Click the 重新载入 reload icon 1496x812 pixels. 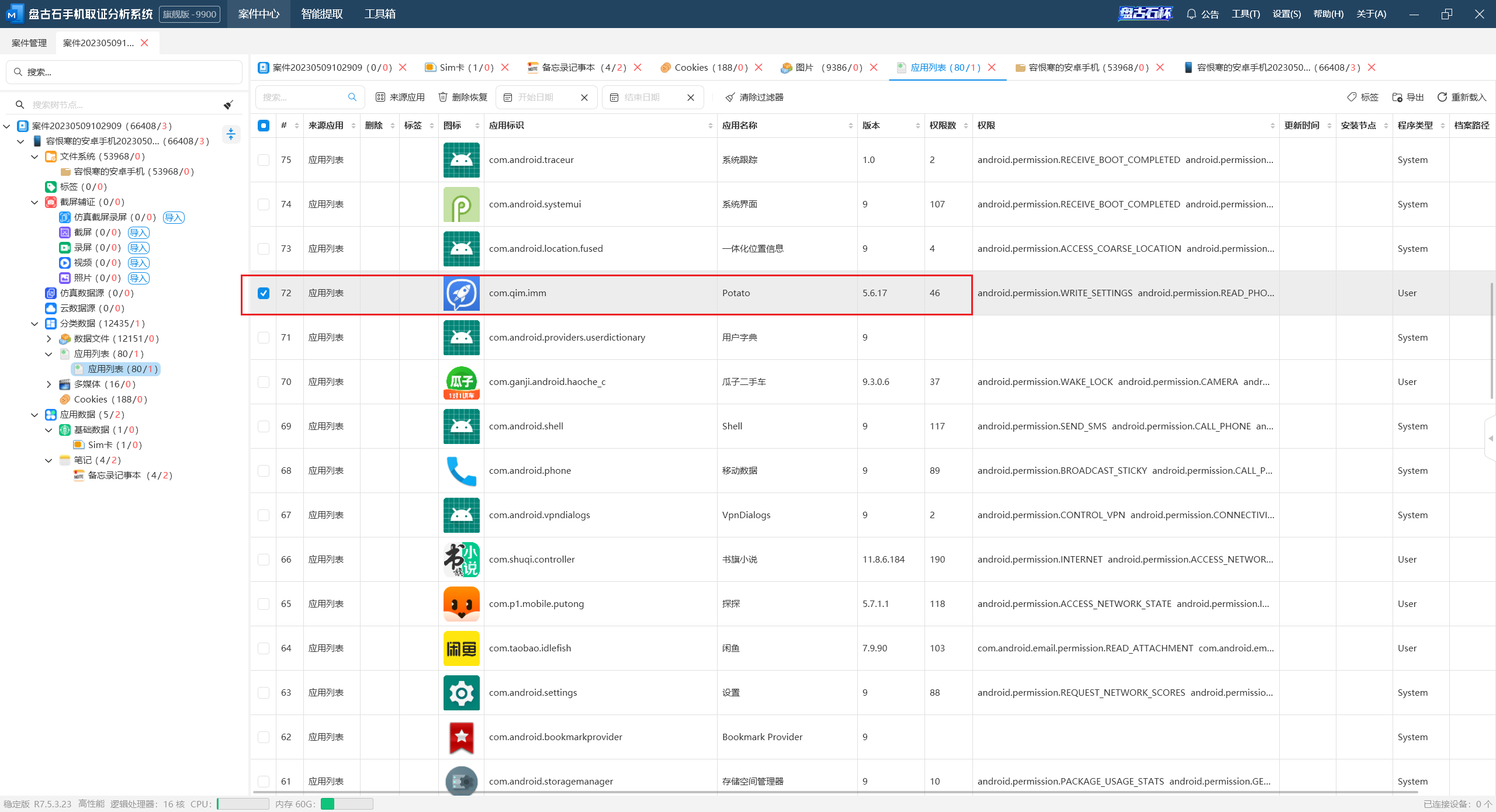click(x=1442, y=97)
